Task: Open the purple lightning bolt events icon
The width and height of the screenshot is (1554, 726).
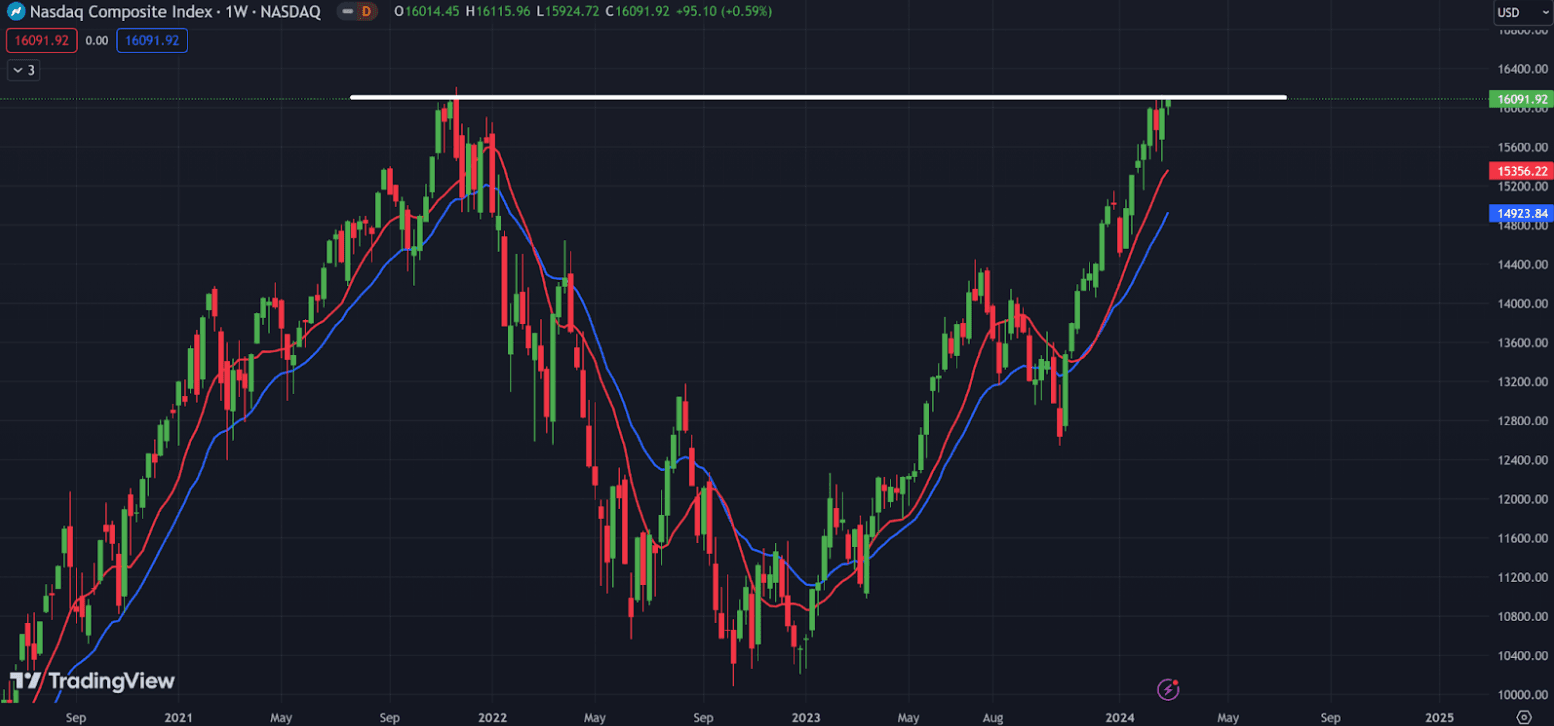Action: coord(1168,689)
